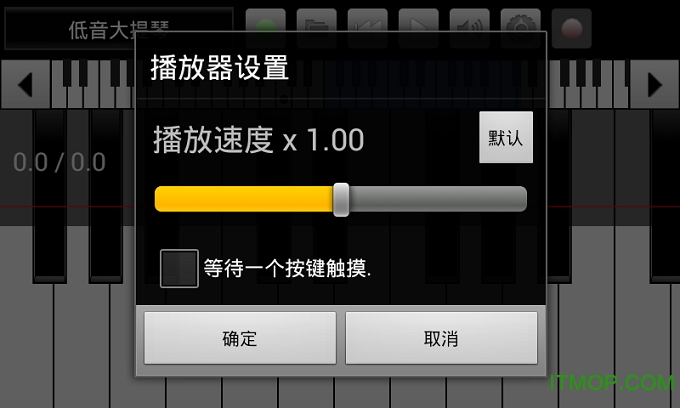Enable the 等待一个按键触摸 checkbox
Viewport: 680px width, 408px height.
pyautogui.click(x=179, y=268)
